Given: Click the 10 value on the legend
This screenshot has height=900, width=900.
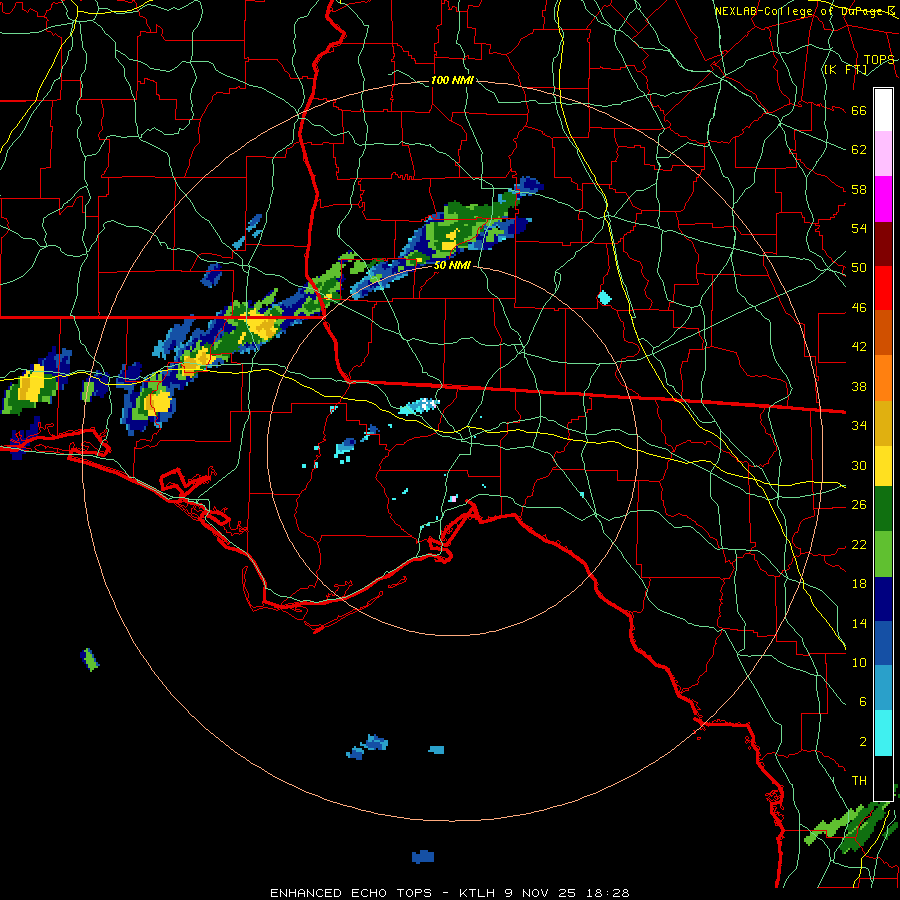Looking at the screenshot, I should pos(859,662).
